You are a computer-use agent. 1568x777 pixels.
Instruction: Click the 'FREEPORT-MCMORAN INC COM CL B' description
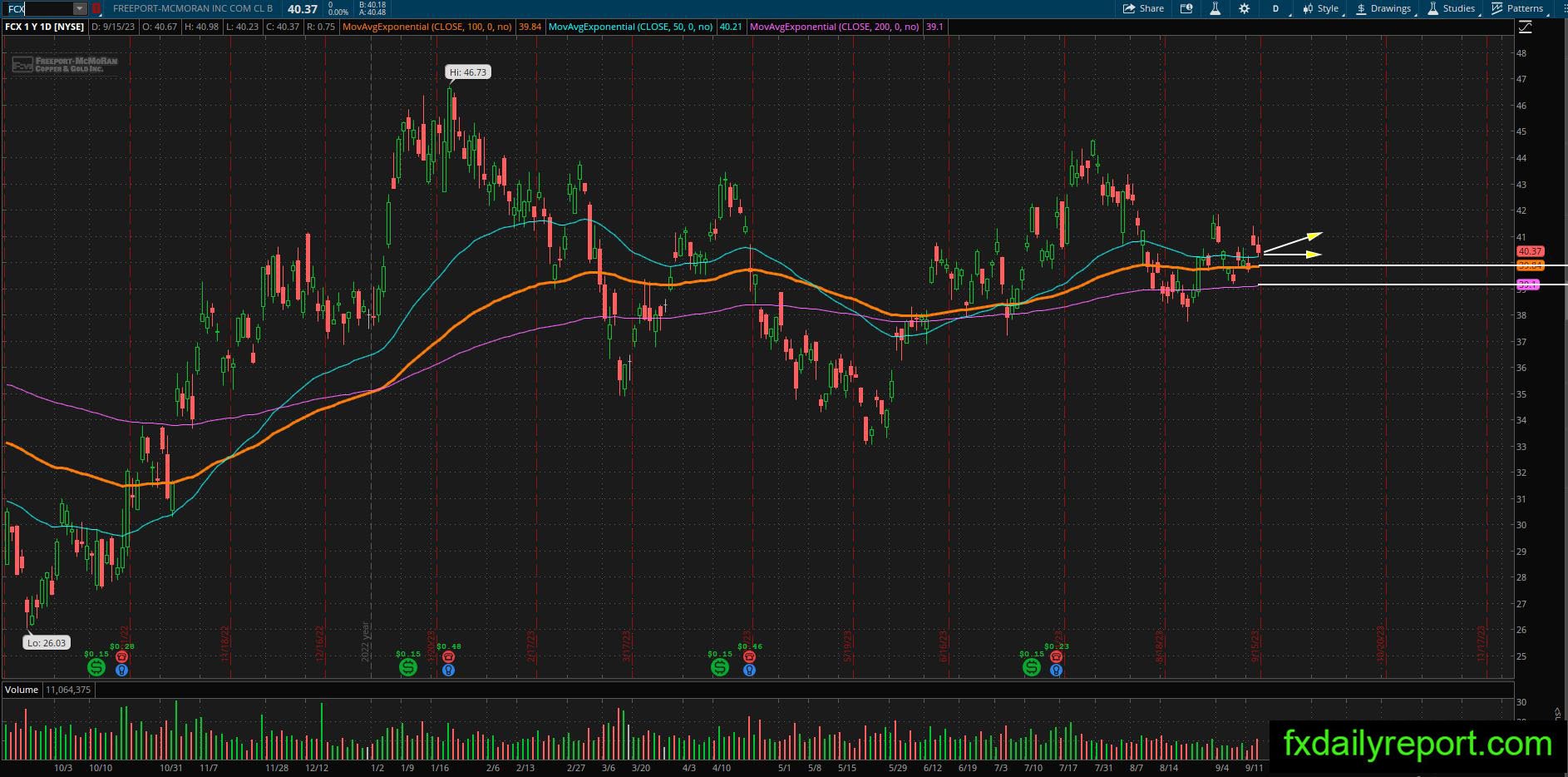click(x=193, y=8)
